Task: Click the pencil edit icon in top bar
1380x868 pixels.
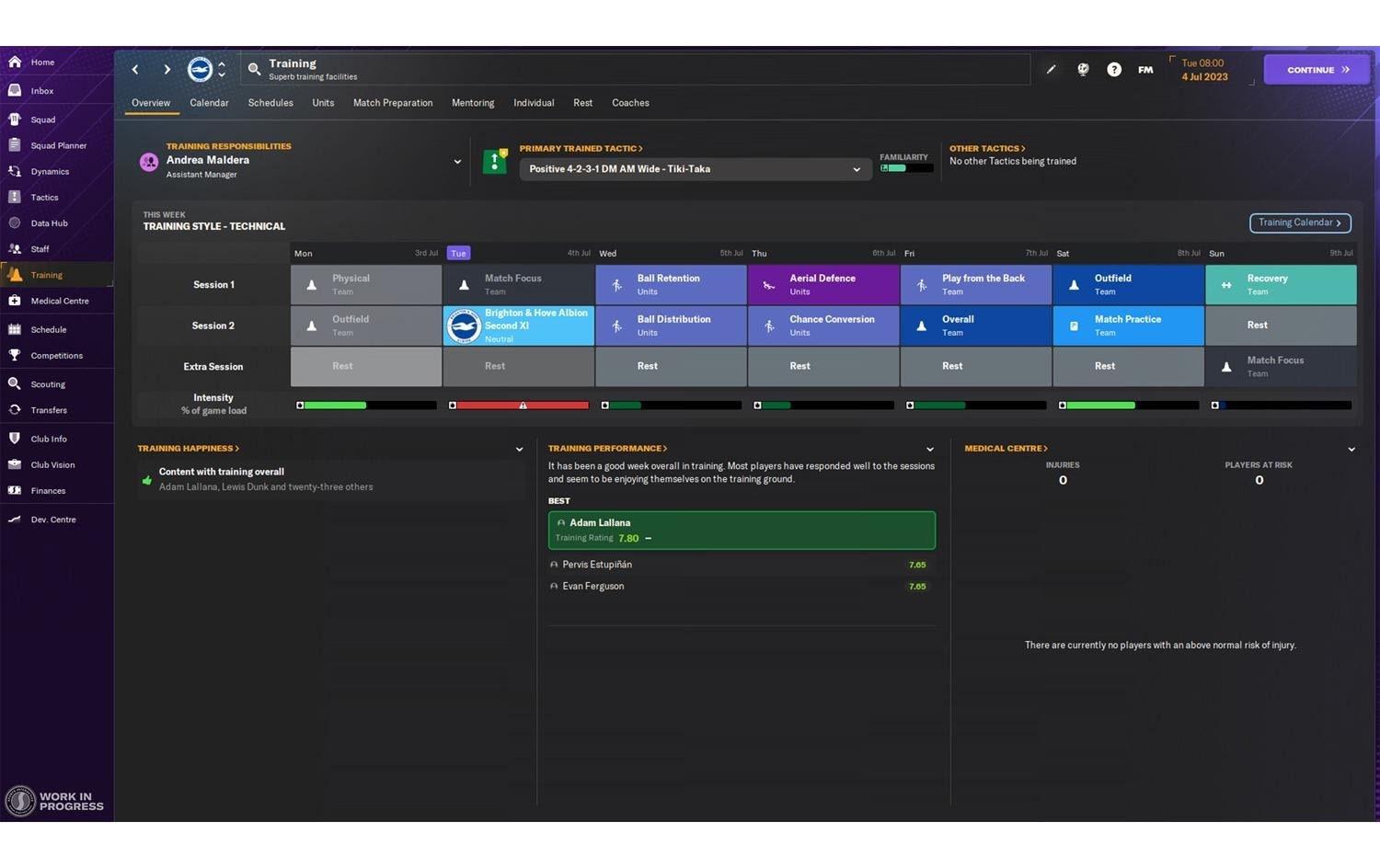Action: (x=1051, y=70)
